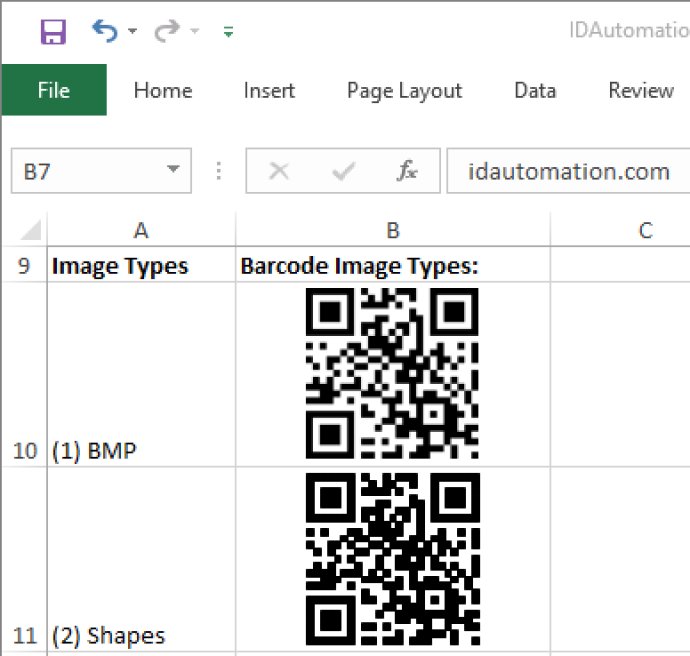The image size is (690, 656).
Task: Select row 10 header
Action: coord(24,374)
